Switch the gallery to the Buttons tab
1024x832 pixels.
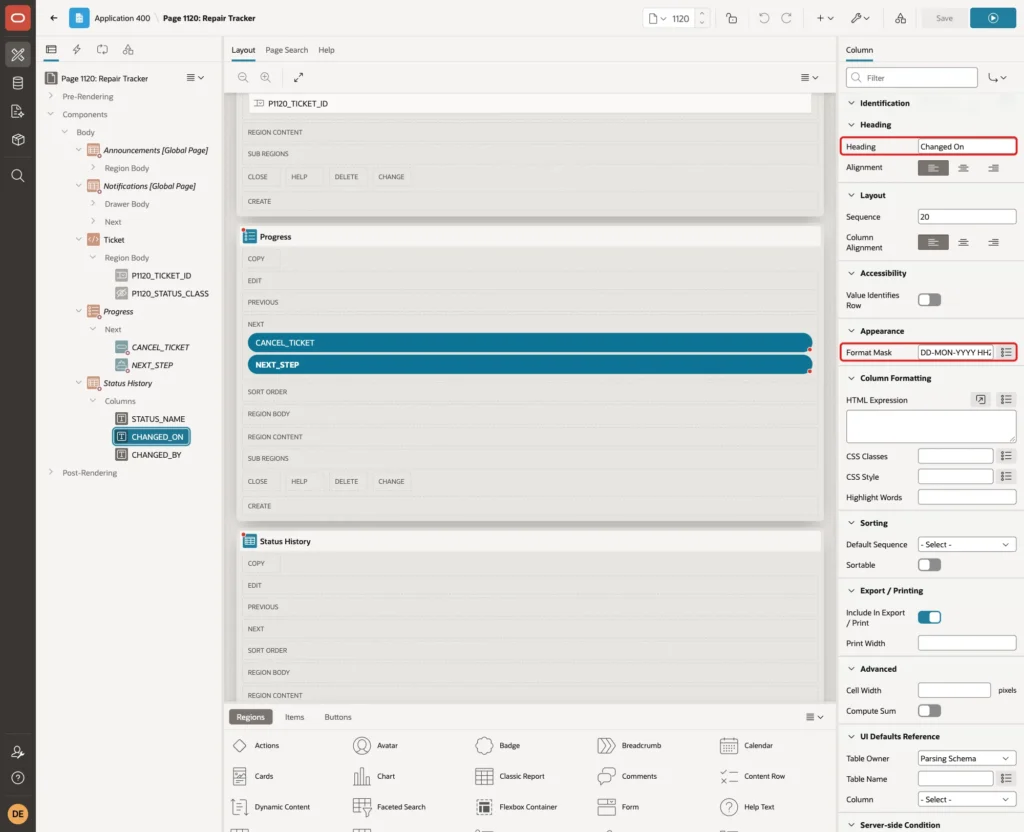click(338, 717)
